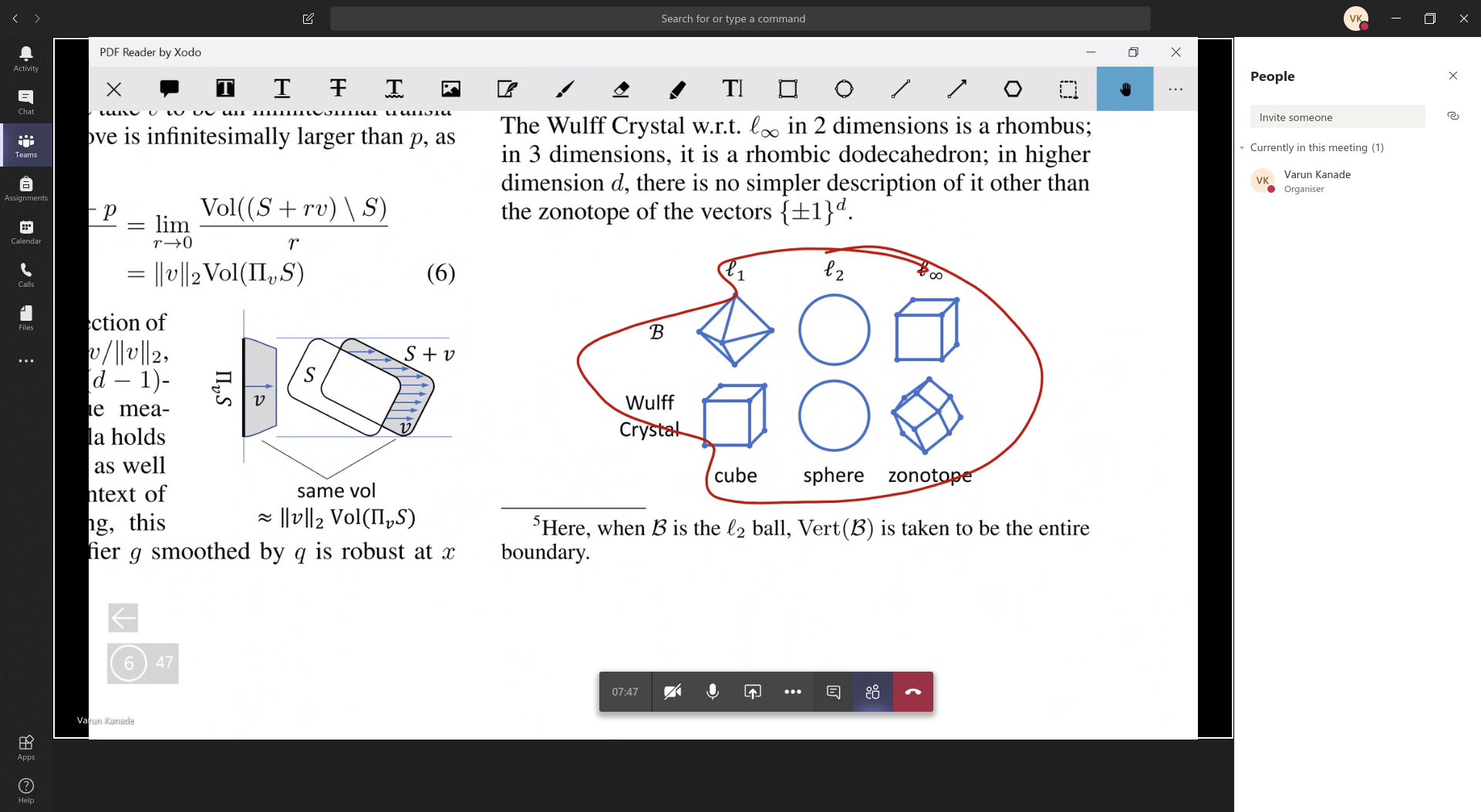Select the ellipse shape tool

(x=844, y=89)
